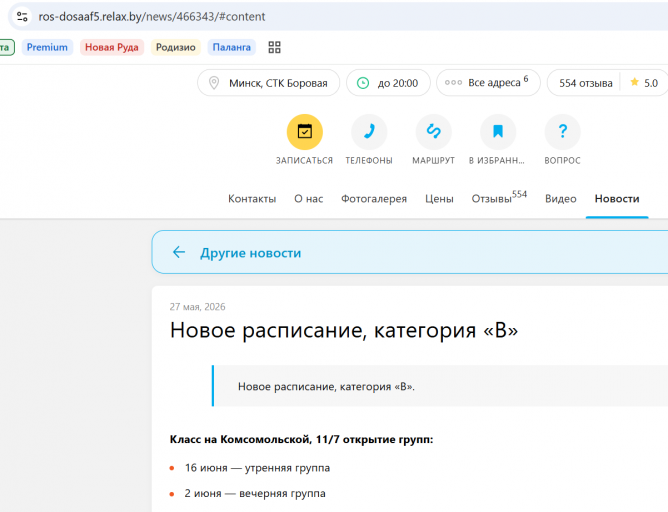Click the Минск, СТК Боровая address pill
The height and width of the screenshot is (512, 668).
tap(268, 83)
